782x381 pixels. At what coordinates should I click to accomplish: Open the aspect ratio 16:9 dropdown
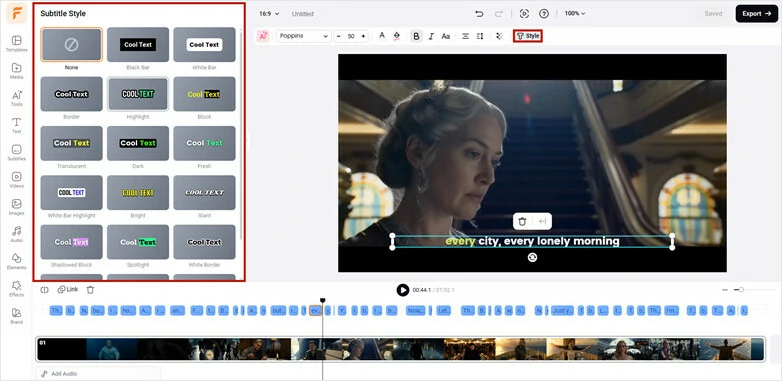coord(269,14)
